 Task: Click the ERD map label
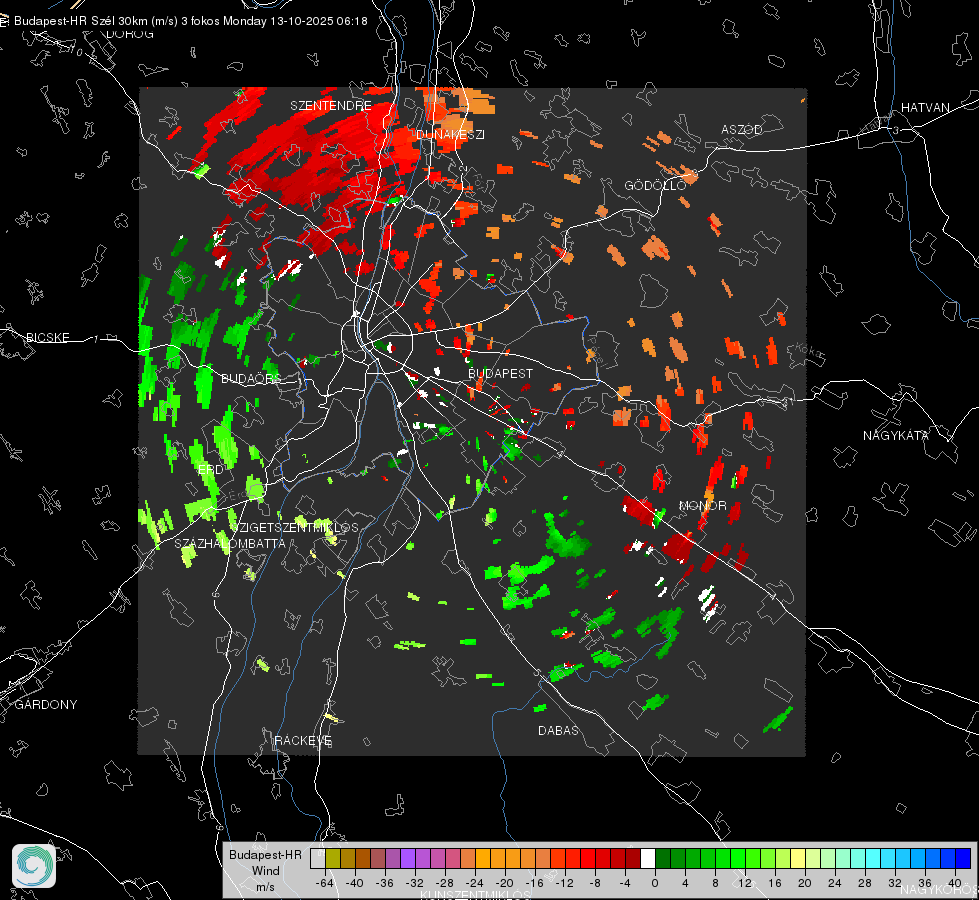[210, 469]
